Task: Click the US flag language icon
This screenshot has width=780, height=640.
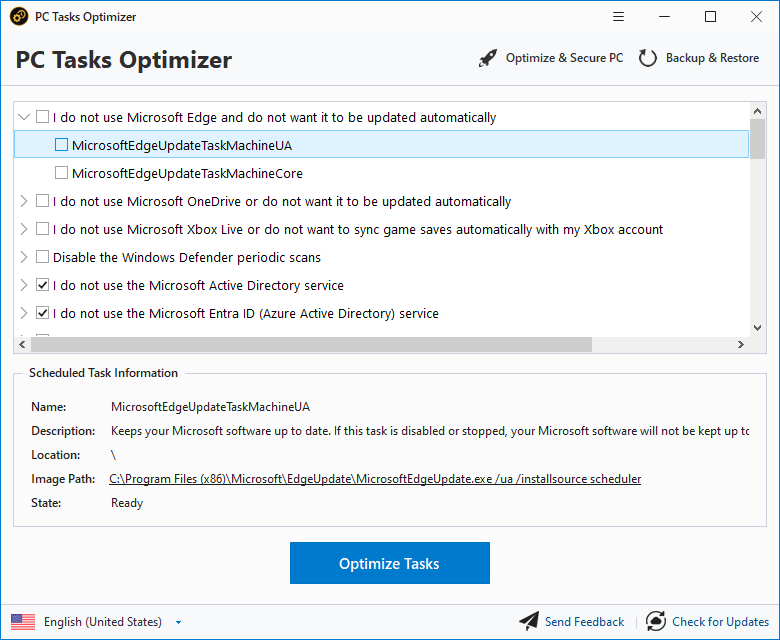Action: tap(23, 622)
